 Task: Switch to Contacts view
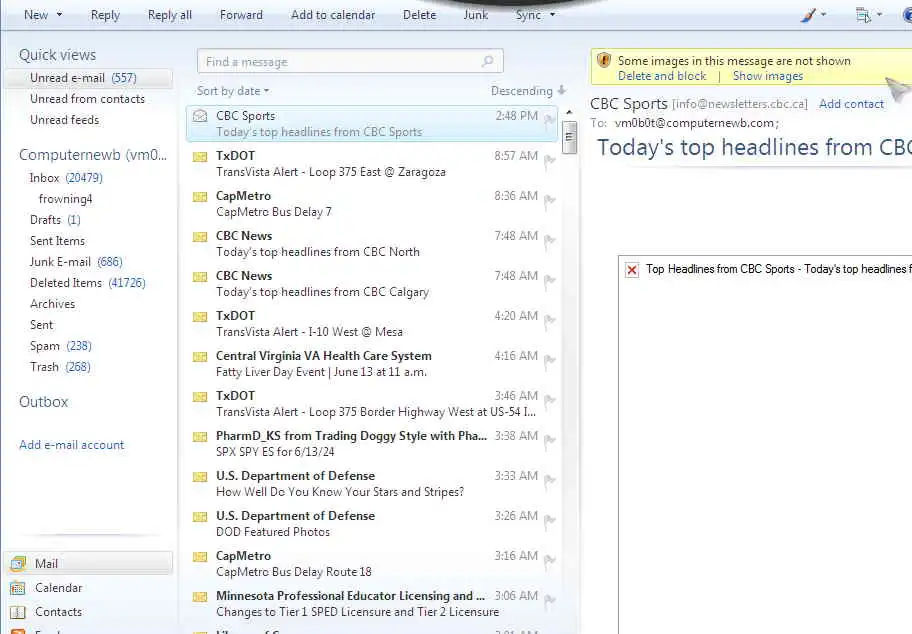[x=58, y=612]
